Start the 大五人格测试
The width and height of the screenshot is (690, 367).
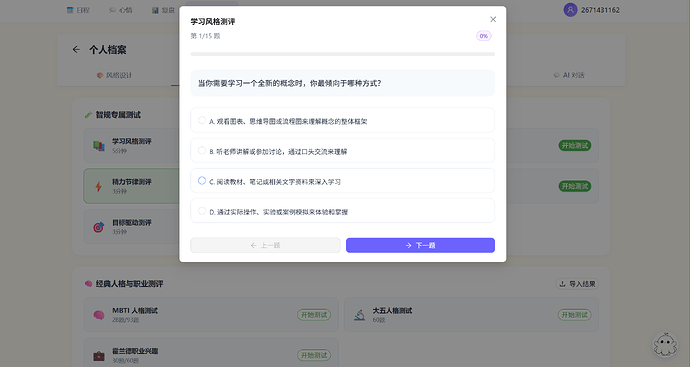[x=575, y=315]
